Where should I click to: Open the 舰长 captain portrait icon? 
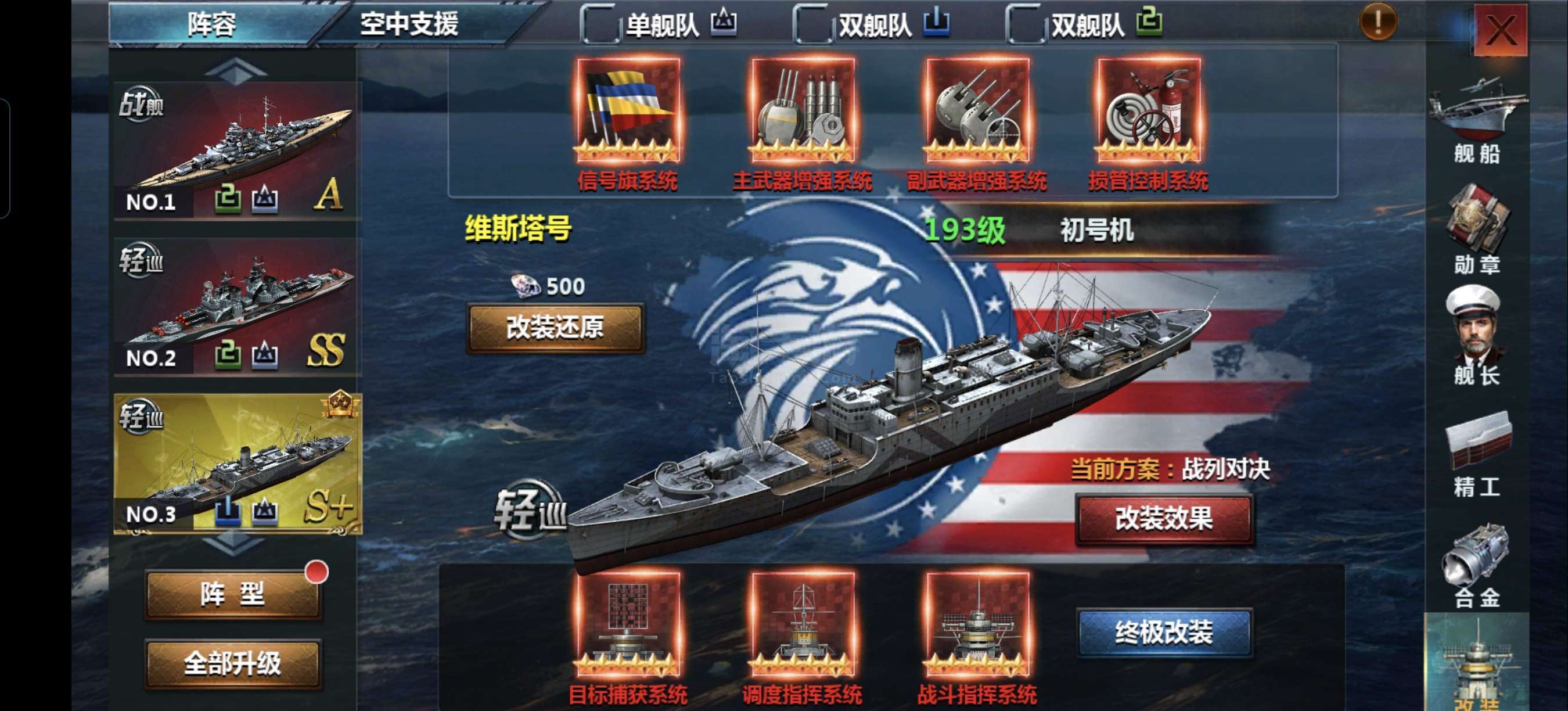pos(1478,335)
